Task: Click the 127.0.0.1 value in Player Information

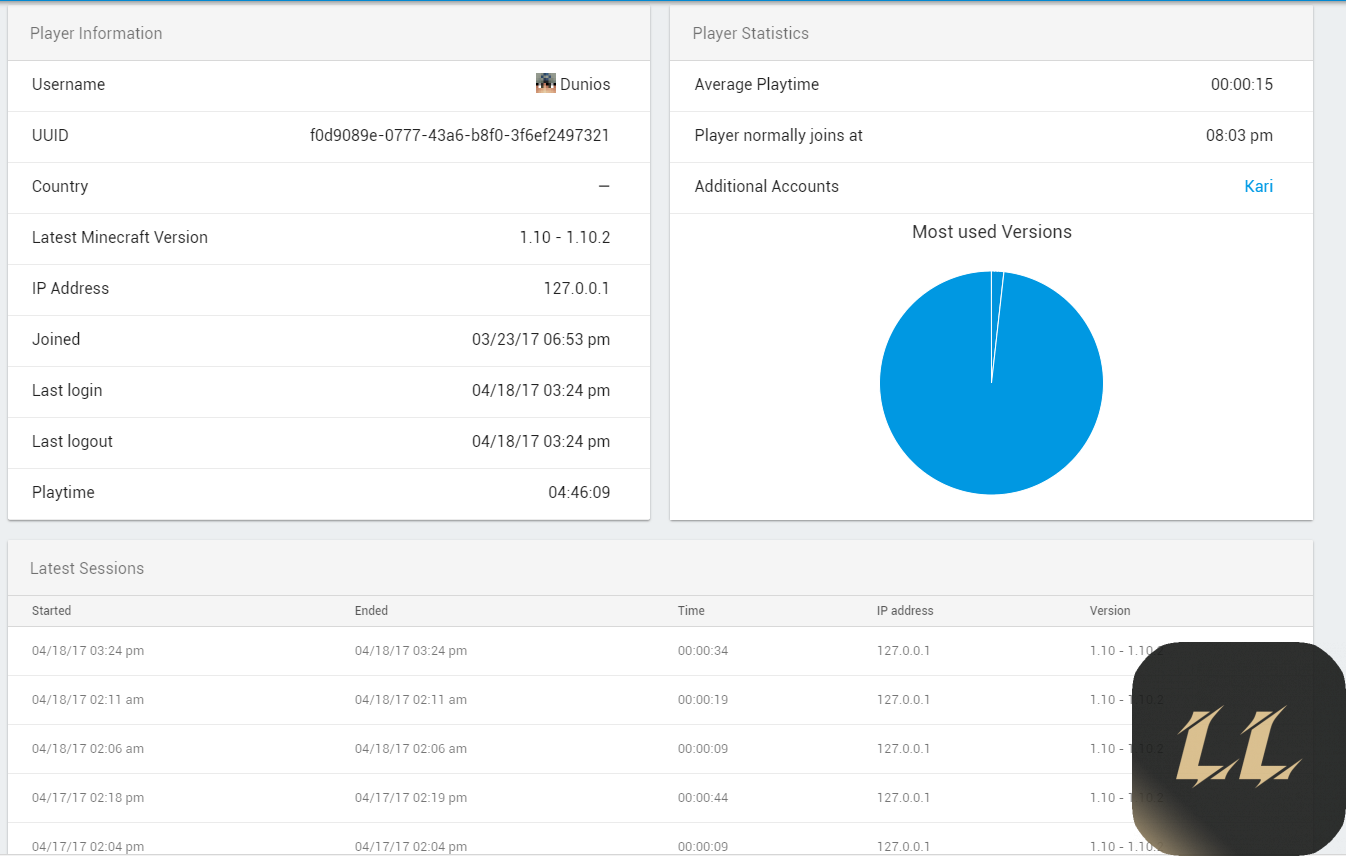Action: point(576,288)
